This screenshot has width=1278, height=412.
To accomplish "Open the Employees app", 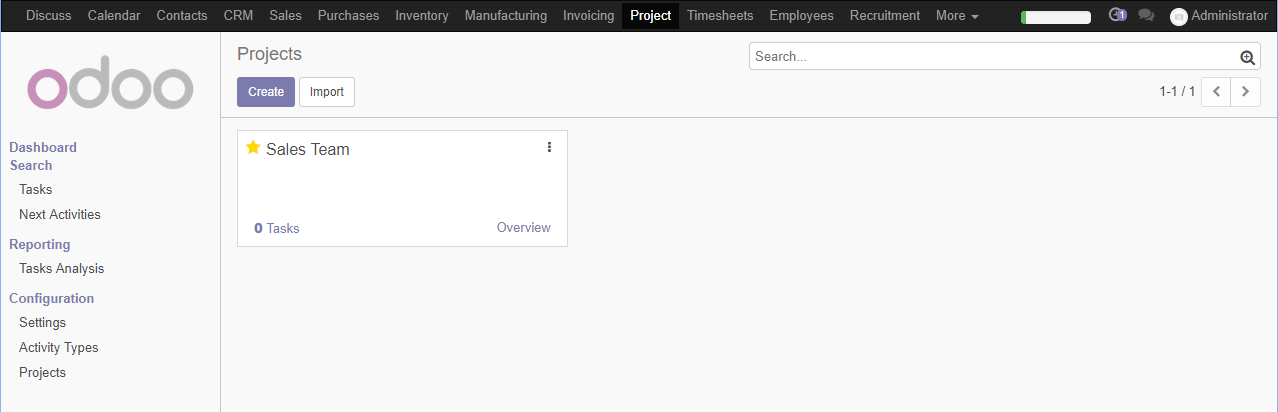I will [802, 15].
